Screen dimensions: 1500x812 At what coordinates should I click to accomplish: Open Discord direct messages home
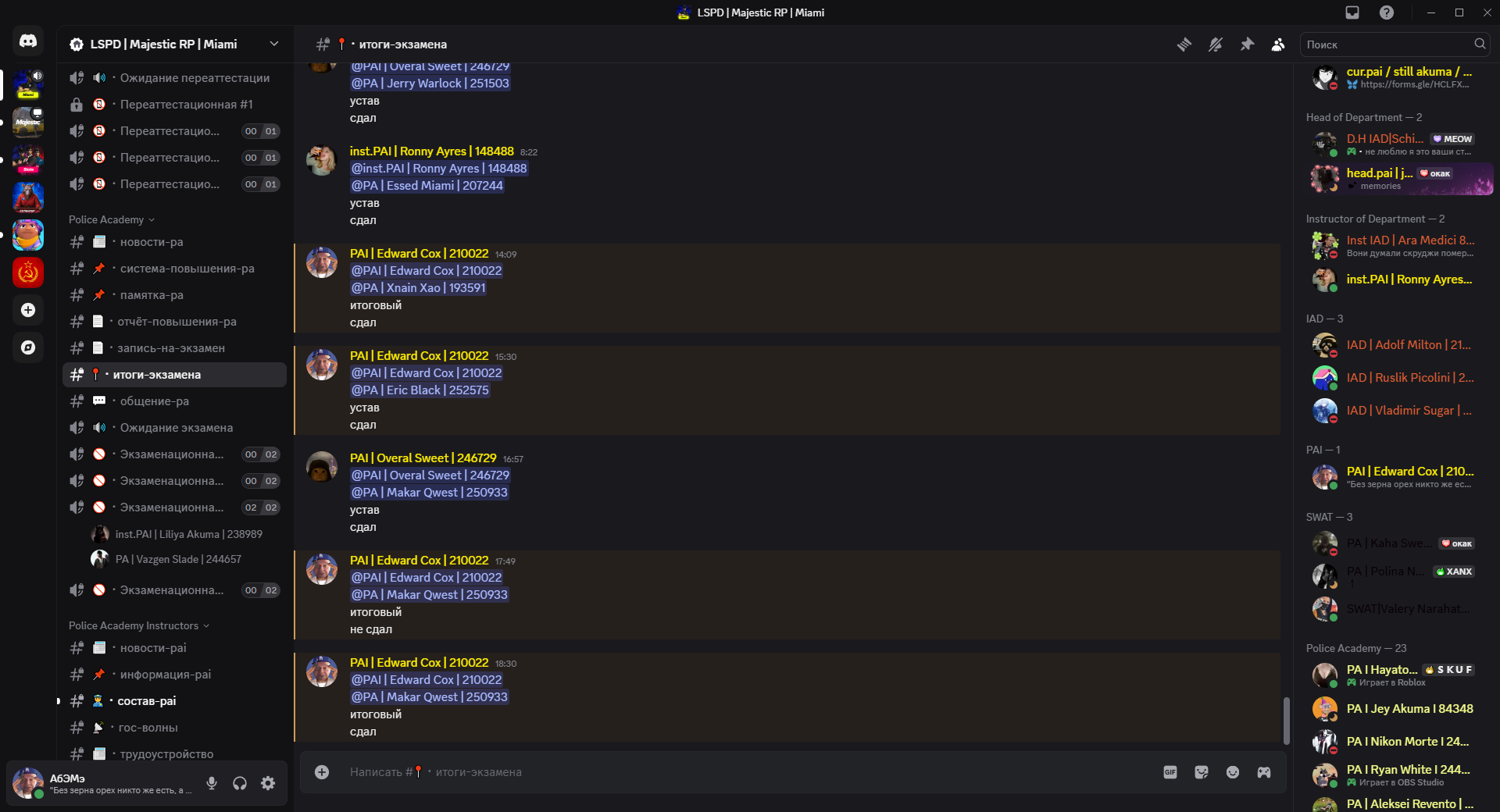click(x=28, y=41)
